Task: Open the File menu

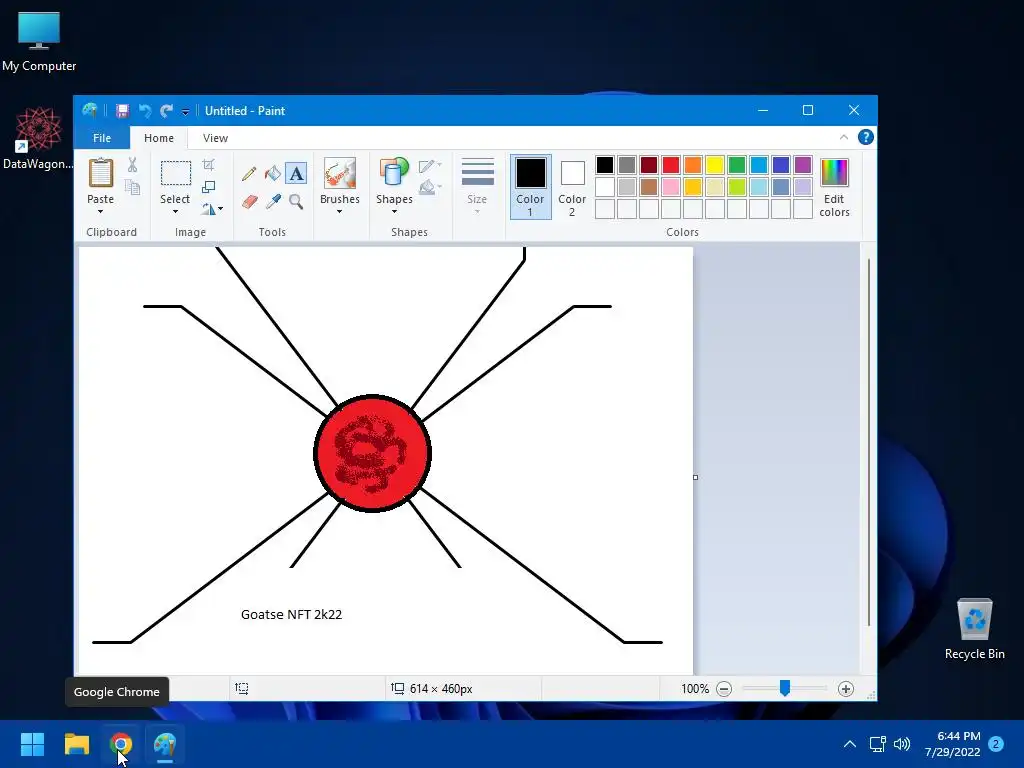Action: [x=102, y=138]
